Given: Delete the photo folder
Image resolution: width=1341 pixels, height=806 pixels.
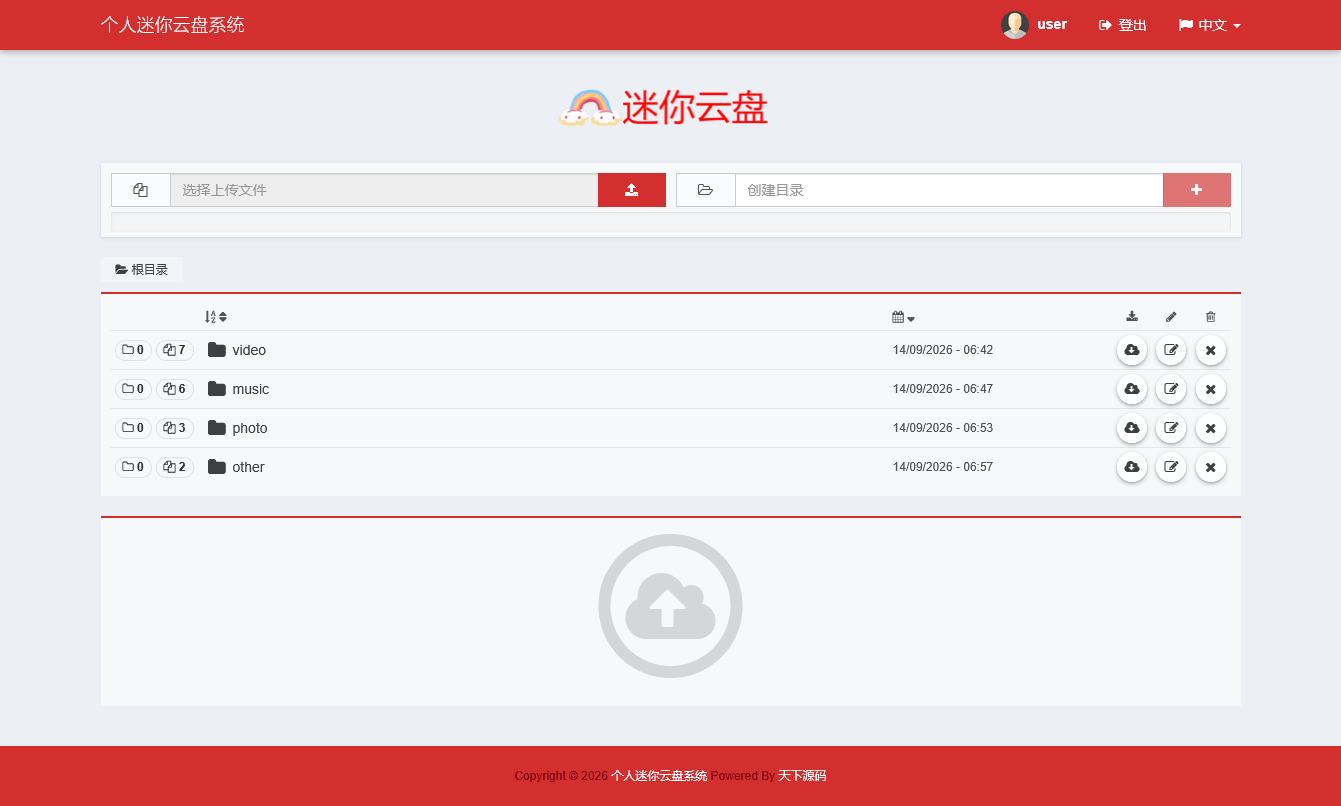Looking at the screenshot, I should pyautogui.click(x=1210, y=428).
